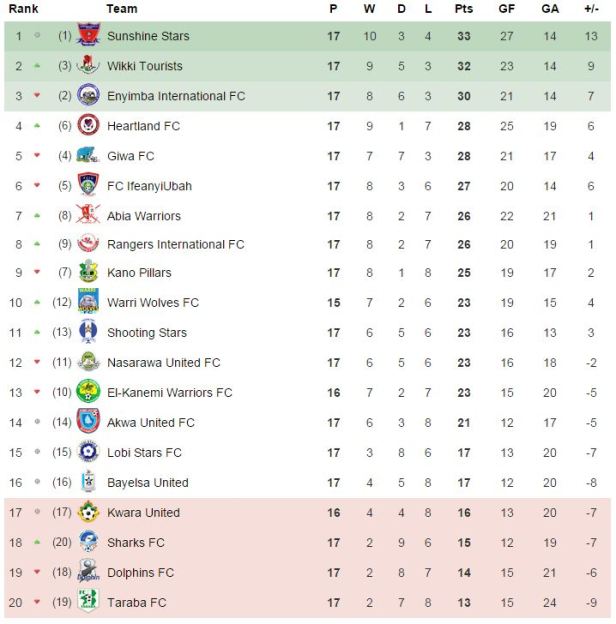Image resolution: width=616 pixels, height=624 pixels.
Task: Click the Sharks FC team name
Action: tap(136, 543)
